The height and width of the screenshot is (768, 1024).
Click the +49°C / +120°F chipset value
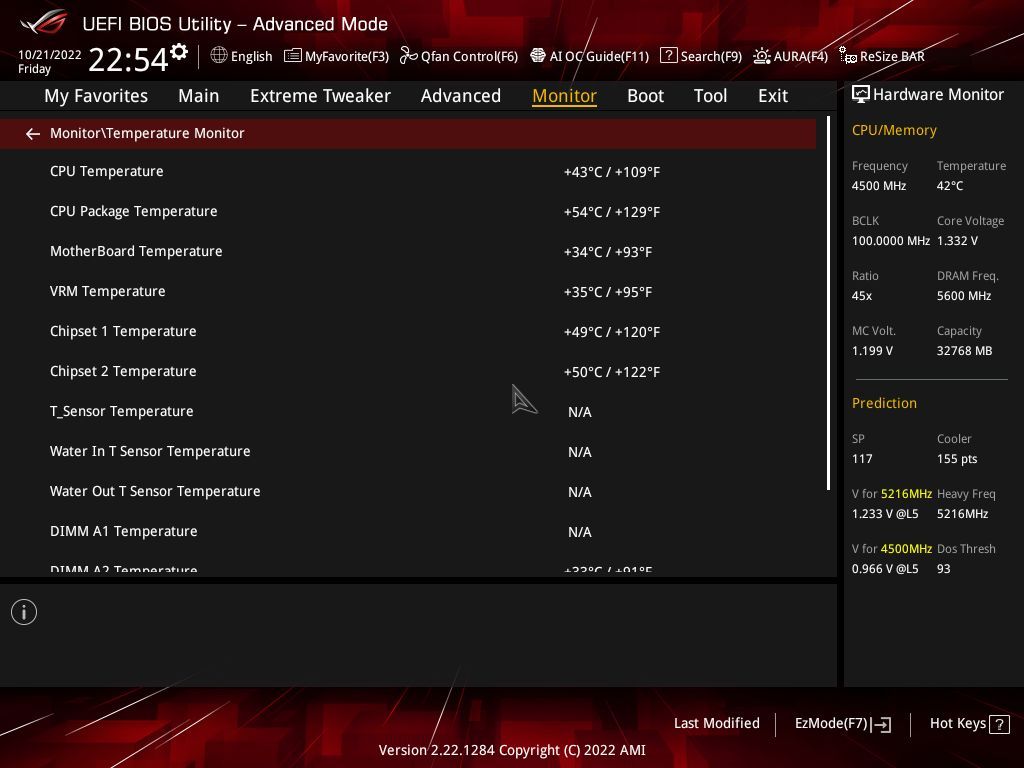point(612,332)
